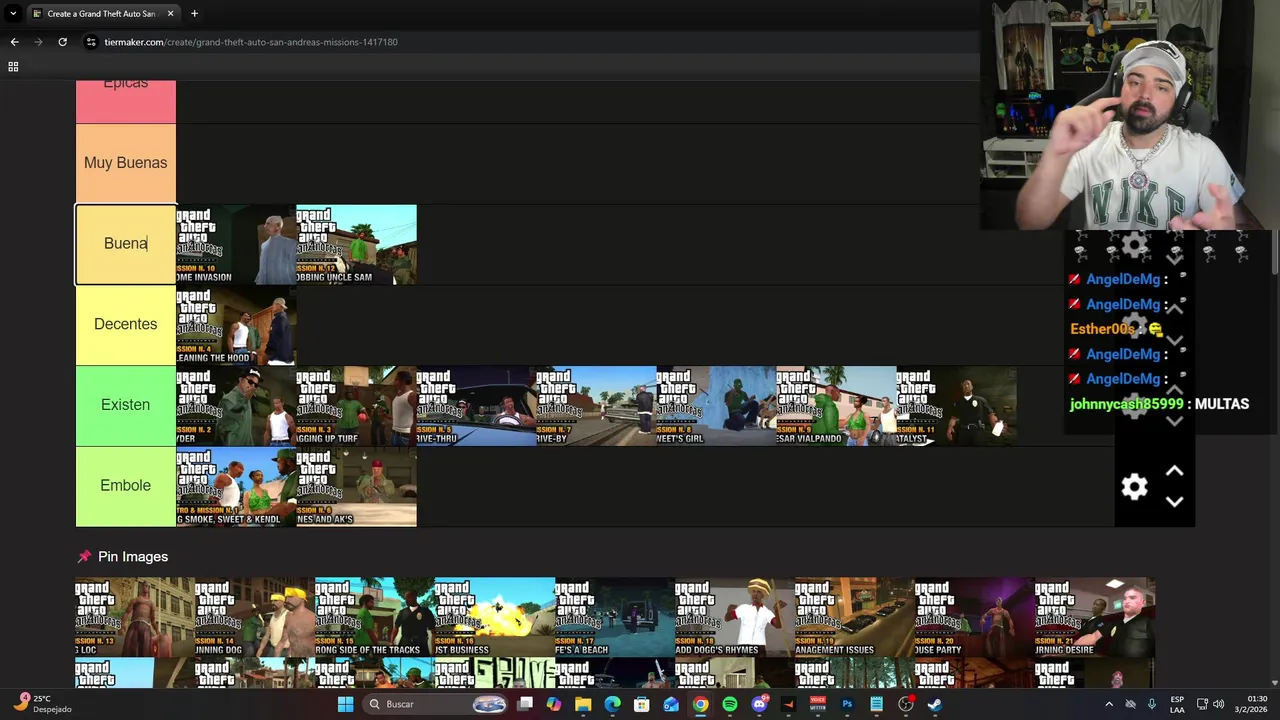The image size is (1280, 720).
Task: Select the Muy Buenas tier label
Action: coord(126,163)
